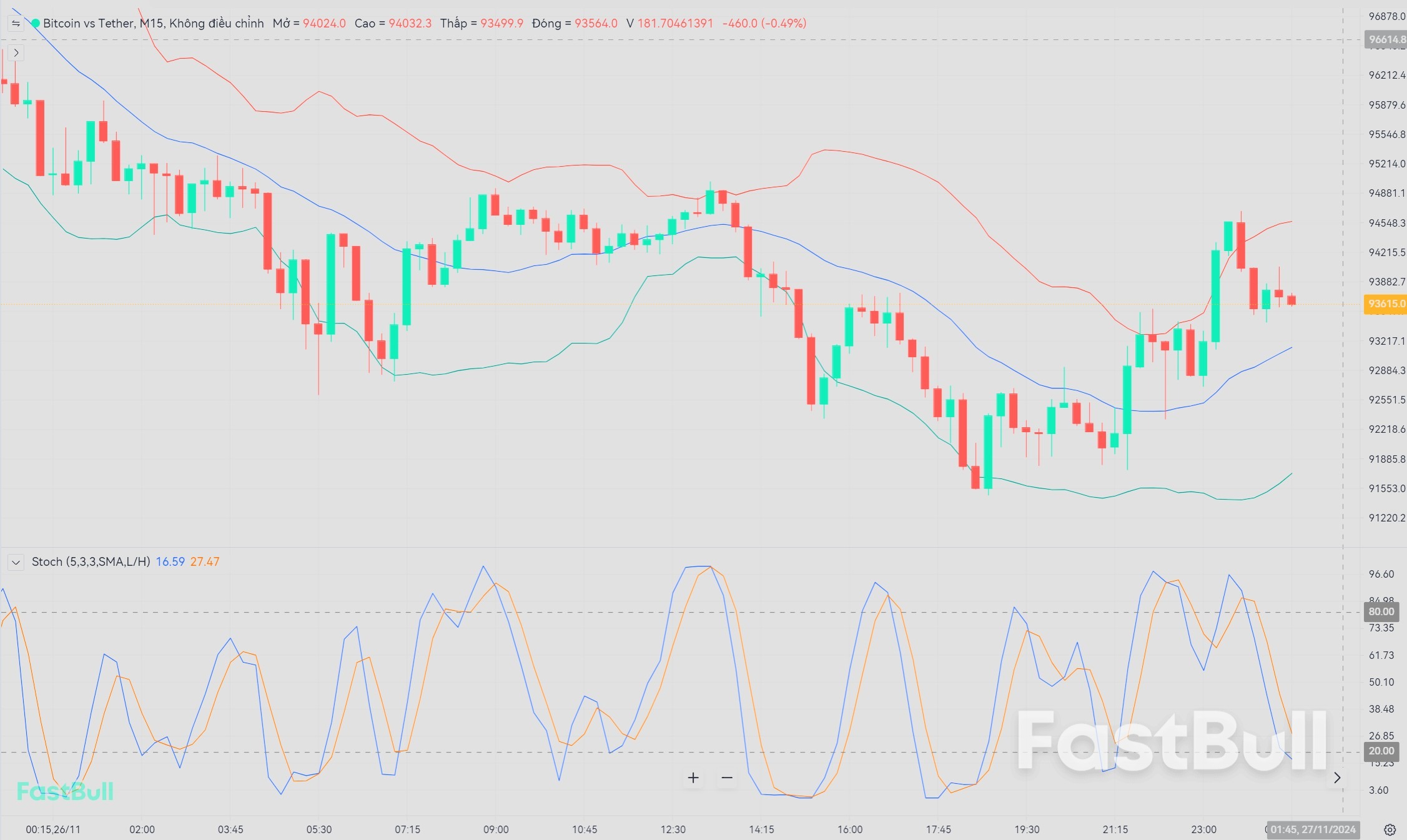Click the small FastBull logo at bottom-left
The image size is (1407, 840).
click(65, 792)
